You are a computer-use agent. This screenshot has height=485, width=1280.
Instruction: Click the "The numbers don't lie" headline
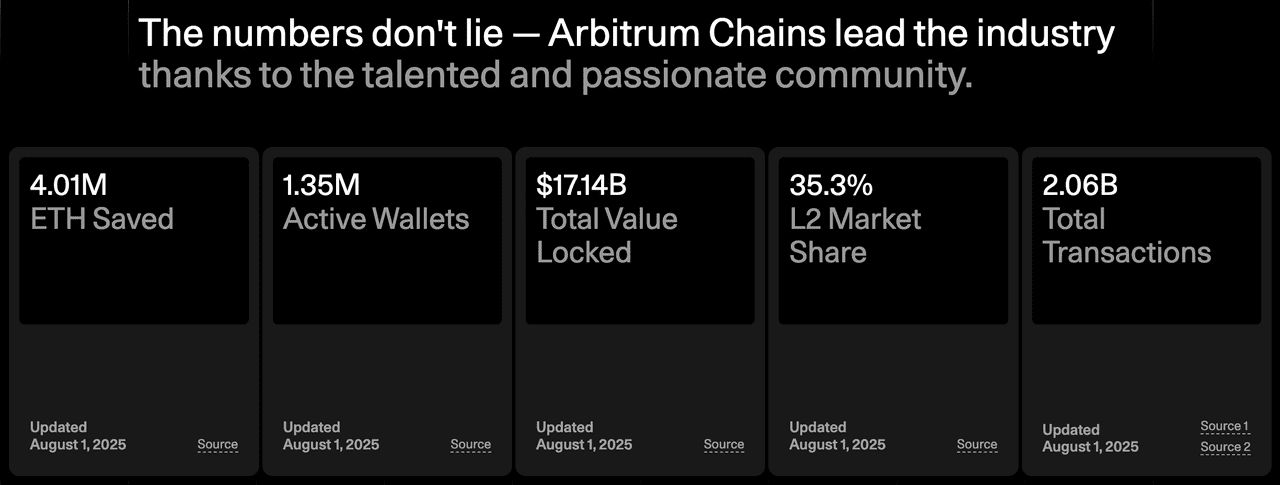[x=626, y=34]
